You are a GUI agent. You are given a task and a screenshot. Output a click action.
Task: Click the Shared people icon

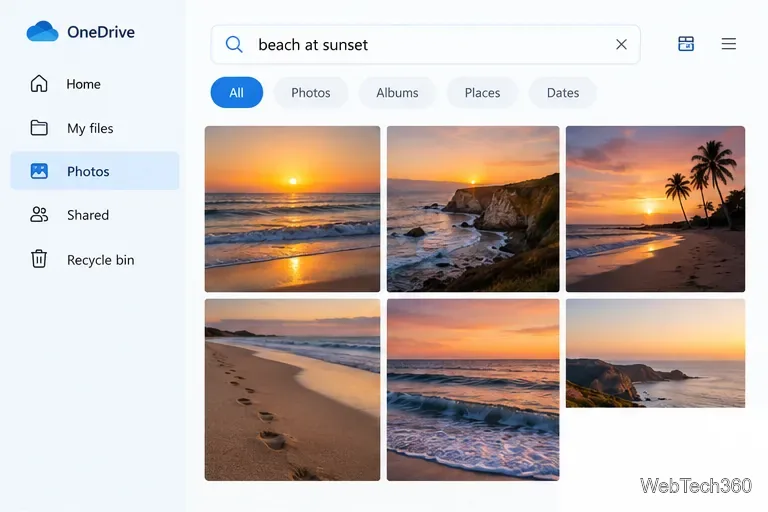[39, 215]
